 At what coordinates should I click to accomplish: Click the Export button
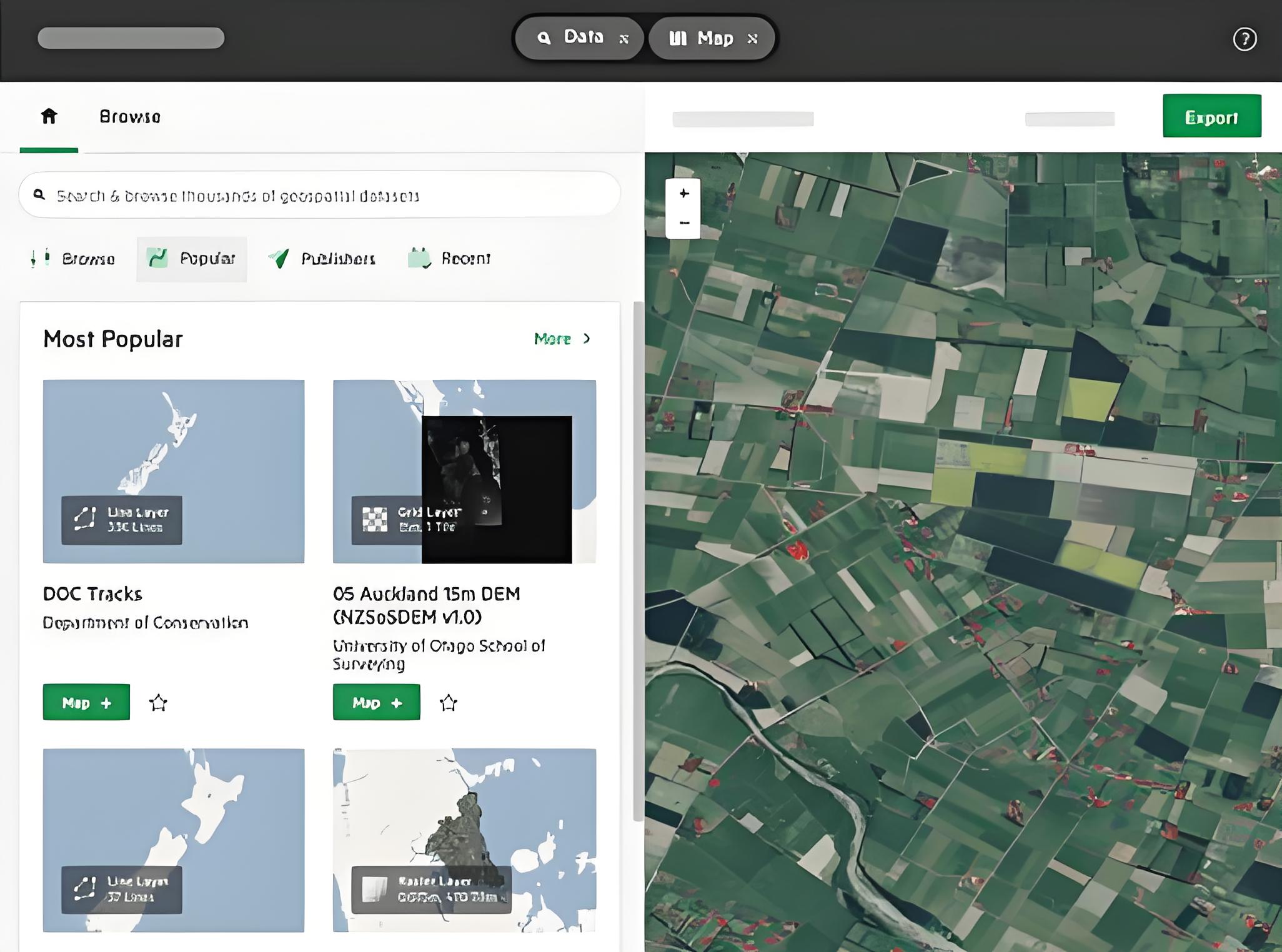click(x=1211, y=116)
